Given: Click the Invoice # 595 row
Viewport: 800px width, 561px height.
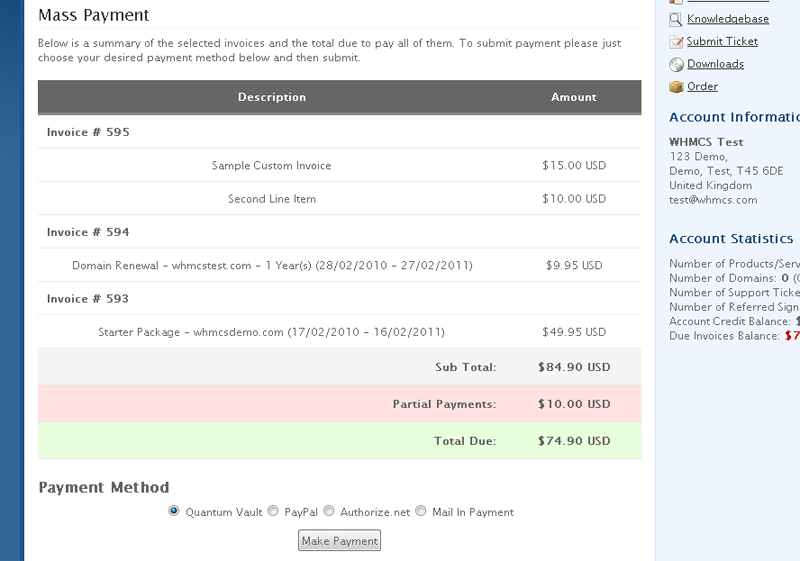Looking at the screenshot, I should pos(339,132).
